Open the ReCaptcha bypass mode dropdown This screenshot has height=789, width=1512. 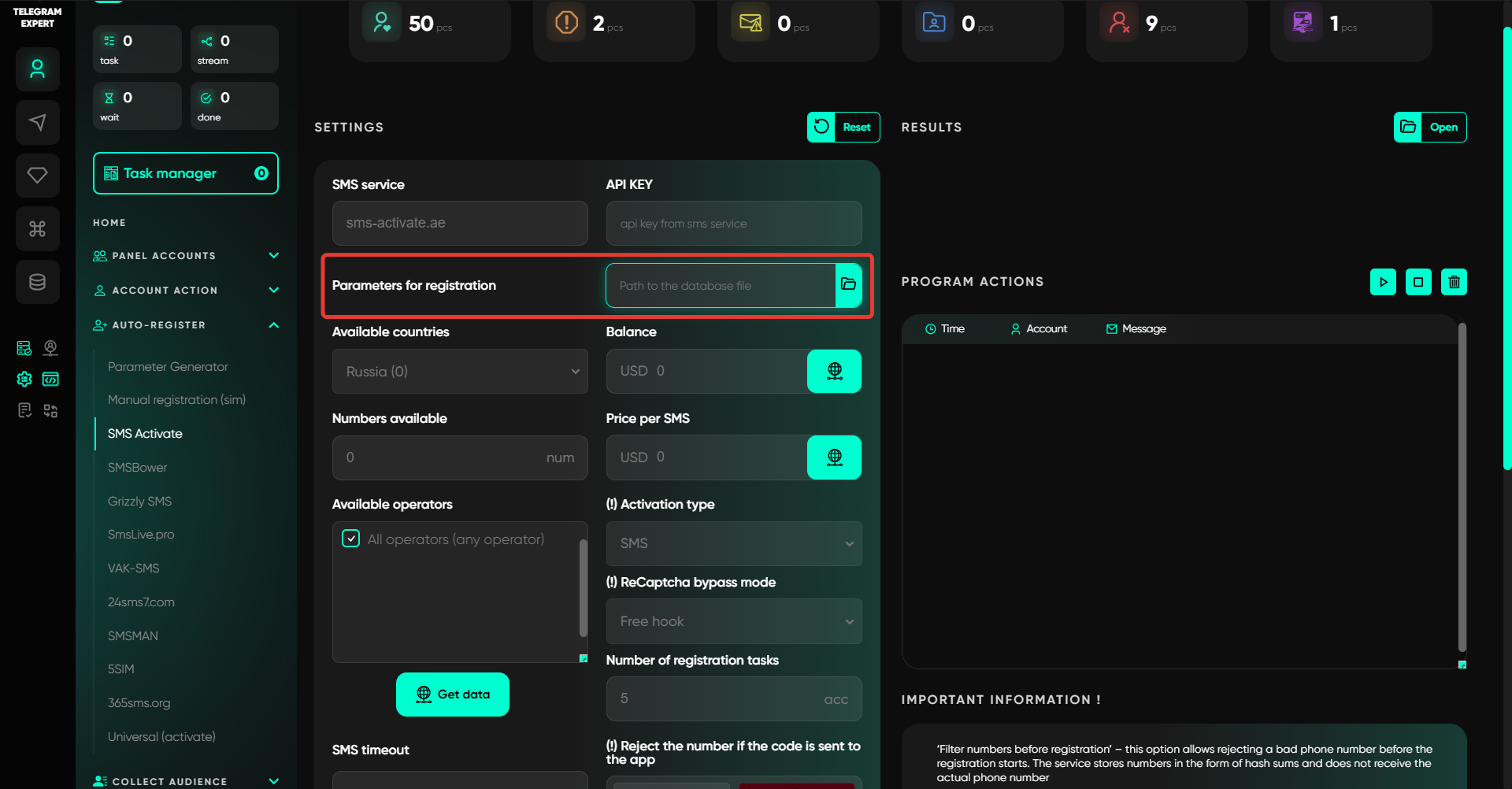[x=733, y=621]
